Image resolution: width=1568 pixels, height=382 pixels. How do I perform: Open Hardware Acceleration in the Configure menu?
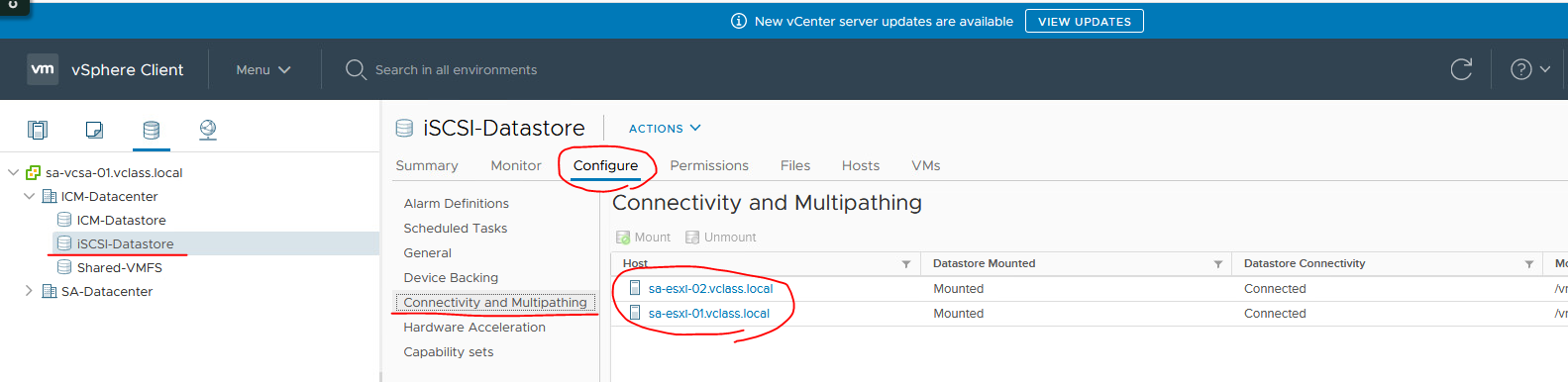pyautogui.click(x=474, y=327)
